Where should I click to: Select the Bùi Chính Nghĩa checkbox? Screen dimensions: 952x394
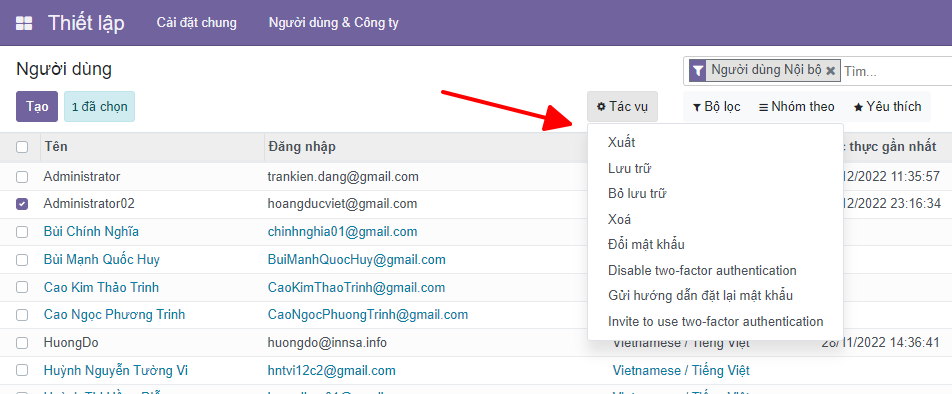tap(22, 232)
